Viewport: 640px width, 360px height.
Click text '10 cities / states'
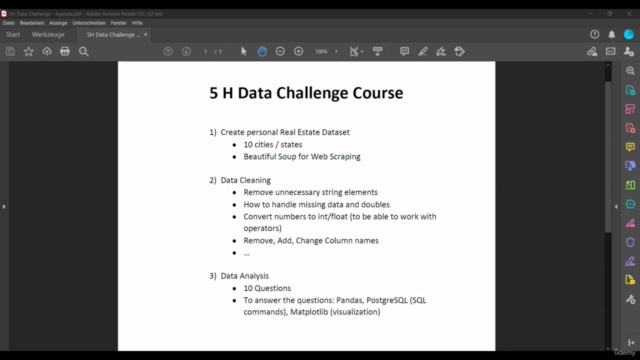pyautogui.click(x=273, y=144)
